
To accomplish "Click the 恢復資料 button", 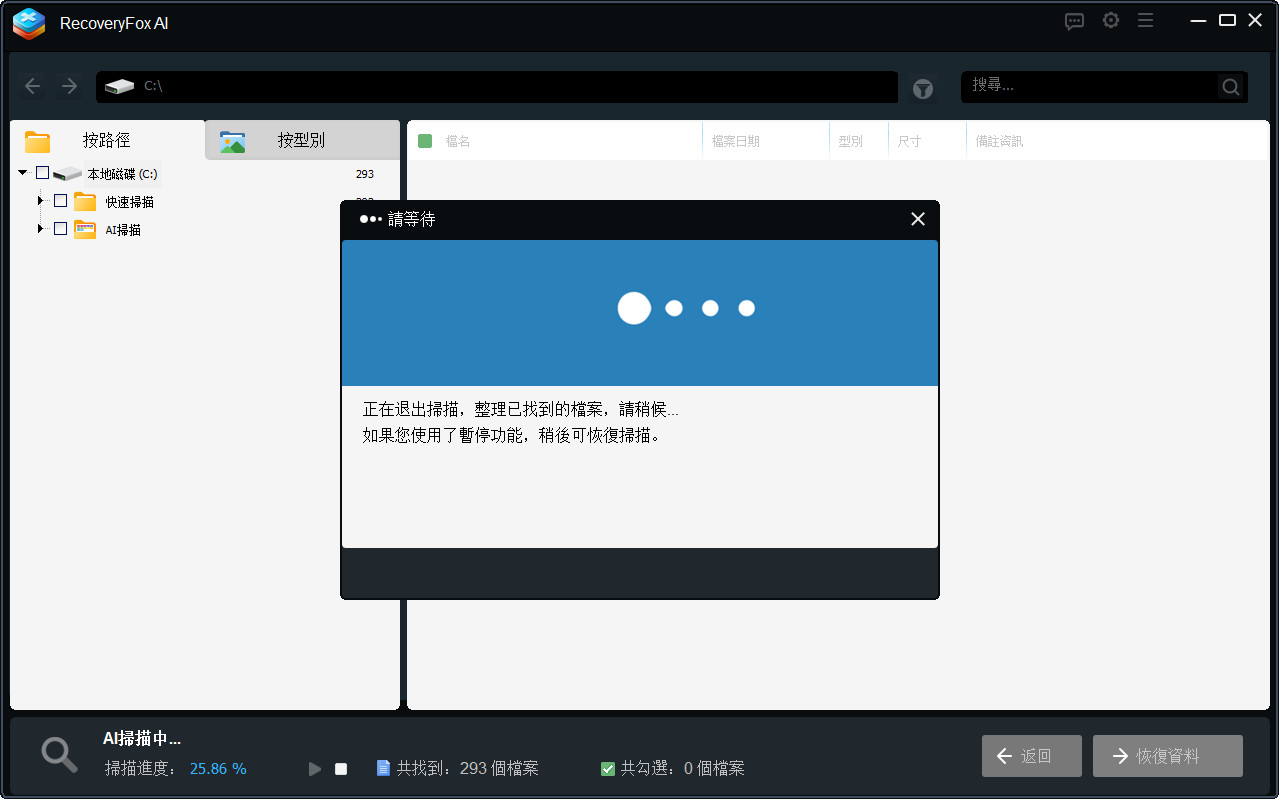I will tap(1166, 756).
